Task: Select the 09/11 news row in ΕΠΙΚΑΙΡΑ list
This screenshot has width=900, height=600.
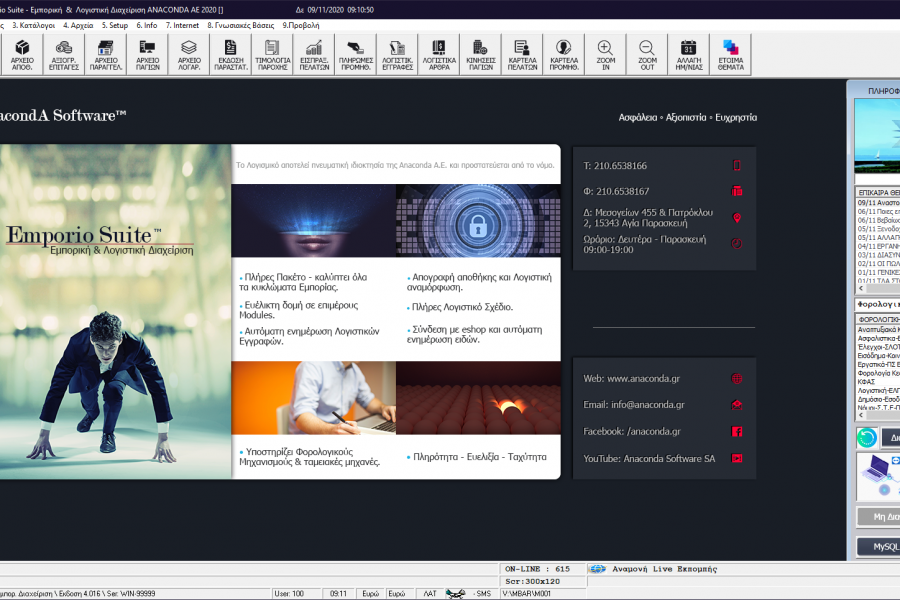Action: coord(878,203)
